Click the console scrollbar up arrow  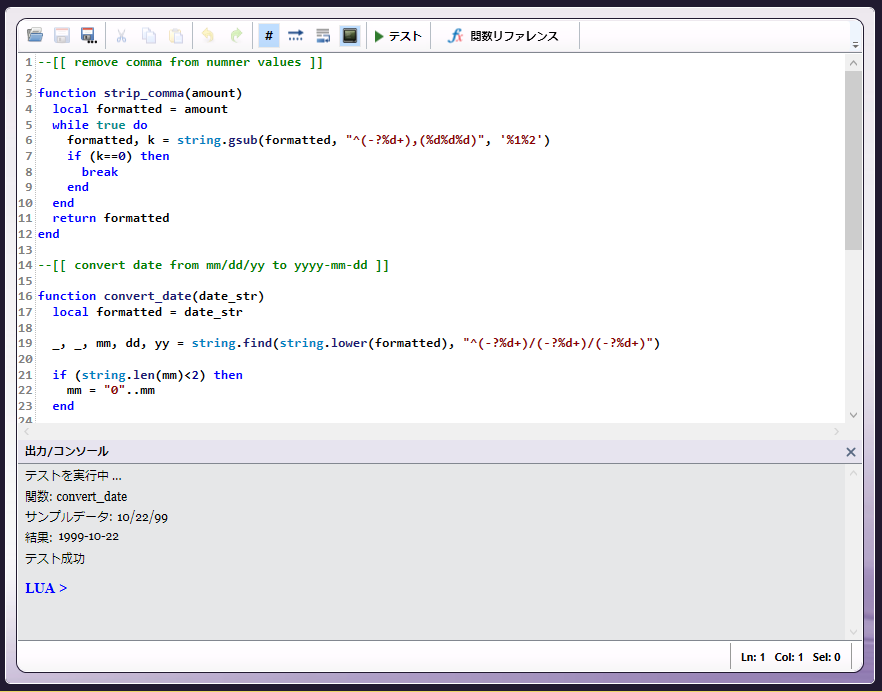pyautogui.click(x=853, y=474)
